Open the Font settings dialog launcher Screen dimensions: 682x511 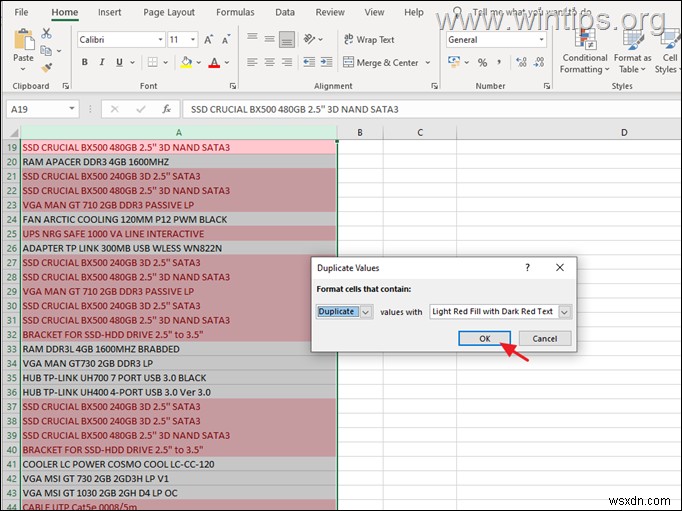pyautogui.click(x=233, y=86)
